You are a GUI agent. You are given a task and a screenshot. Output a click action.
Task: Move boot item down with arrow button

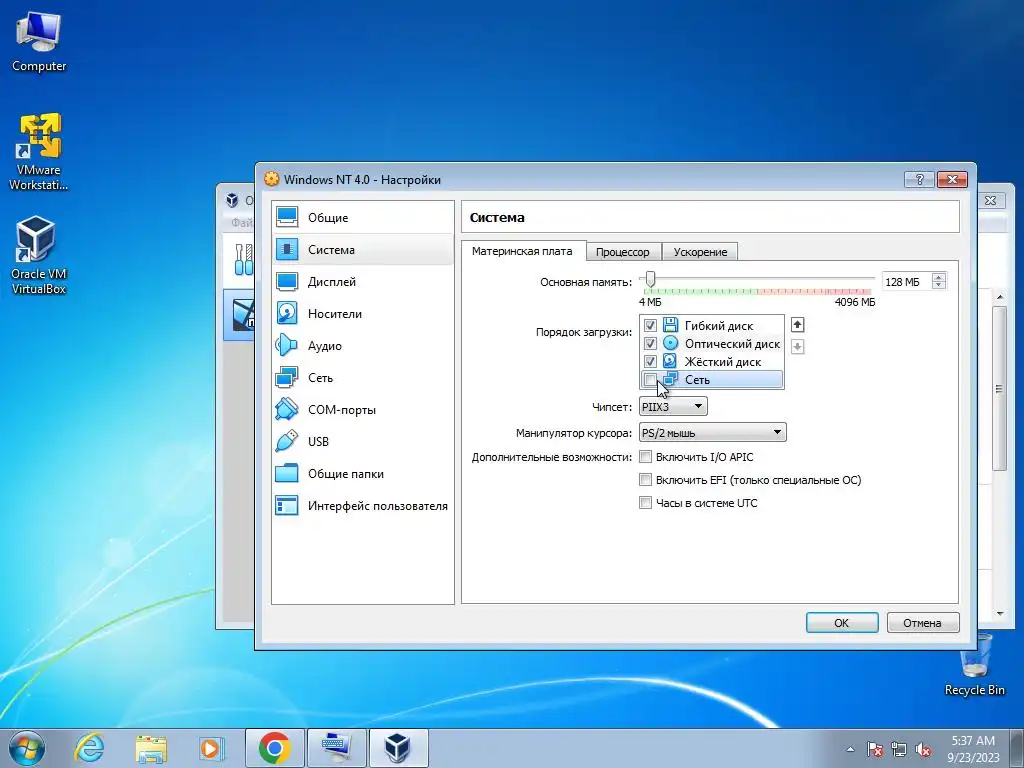click(x=797, y=346)
